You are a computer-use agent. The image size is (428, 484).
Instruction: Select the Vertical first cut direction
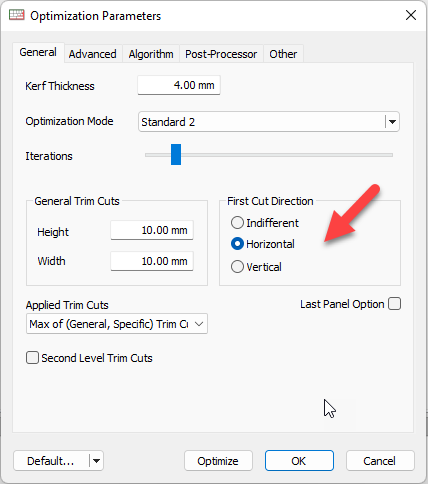coord(237,267)
